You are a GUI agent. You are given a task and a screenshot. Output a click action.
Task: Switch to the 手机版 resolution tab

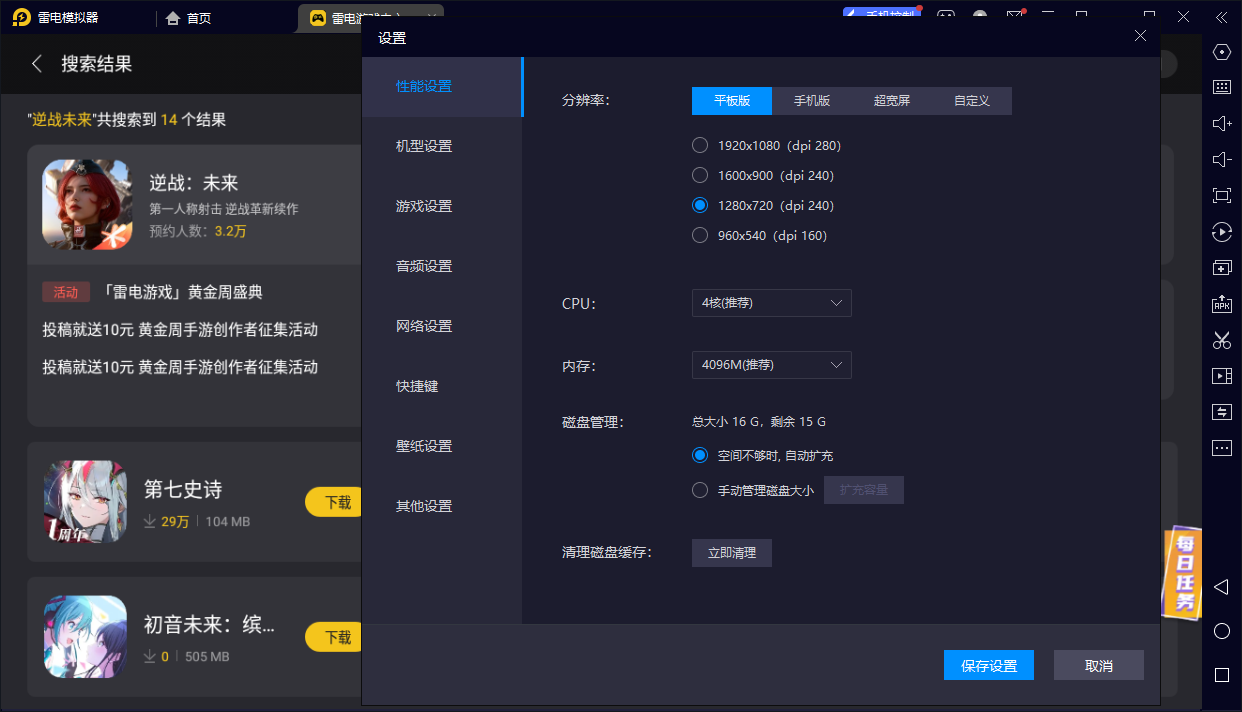coord(811,100)
